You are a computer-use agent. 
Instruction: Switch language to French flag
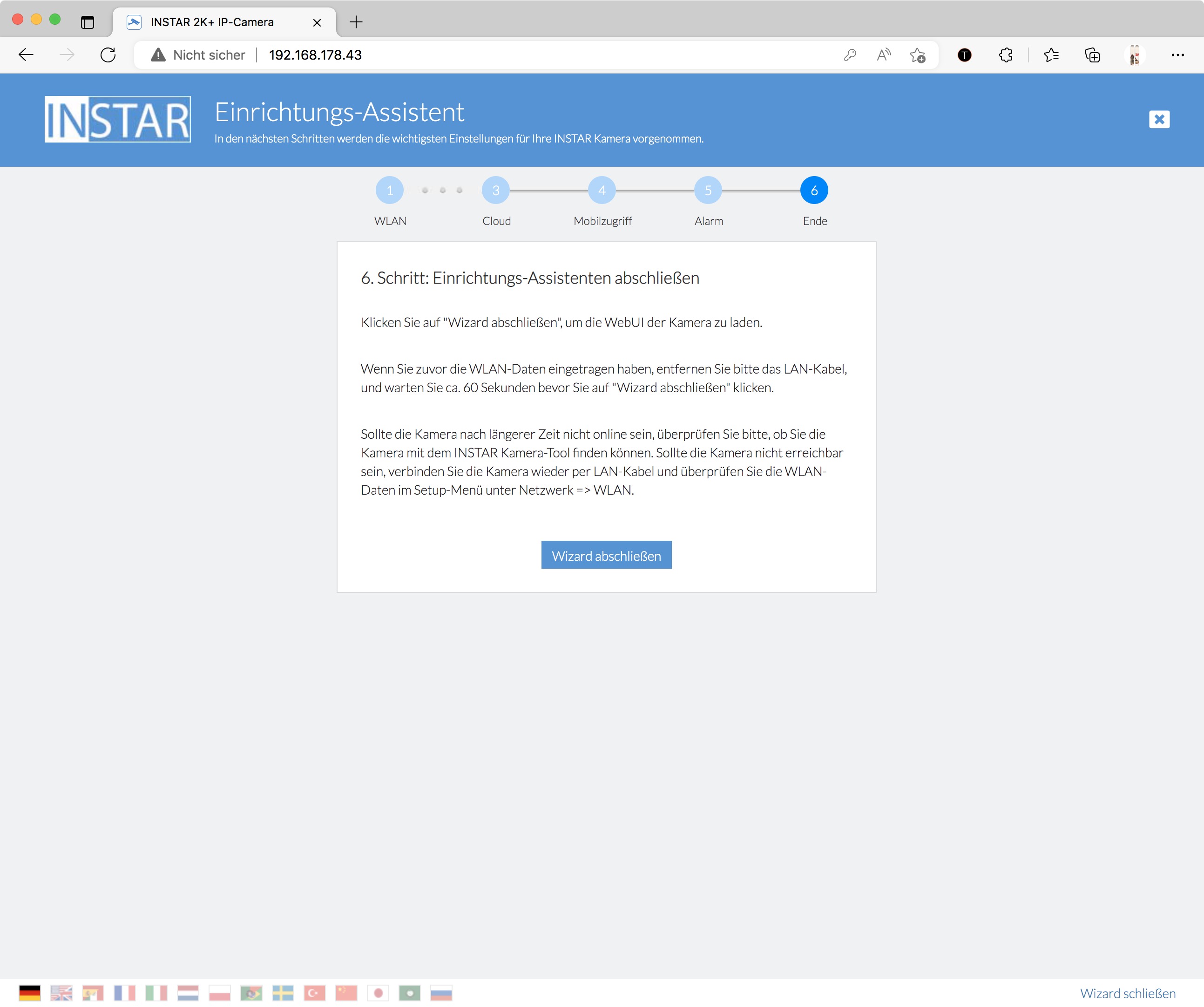[x=124, y=993]
